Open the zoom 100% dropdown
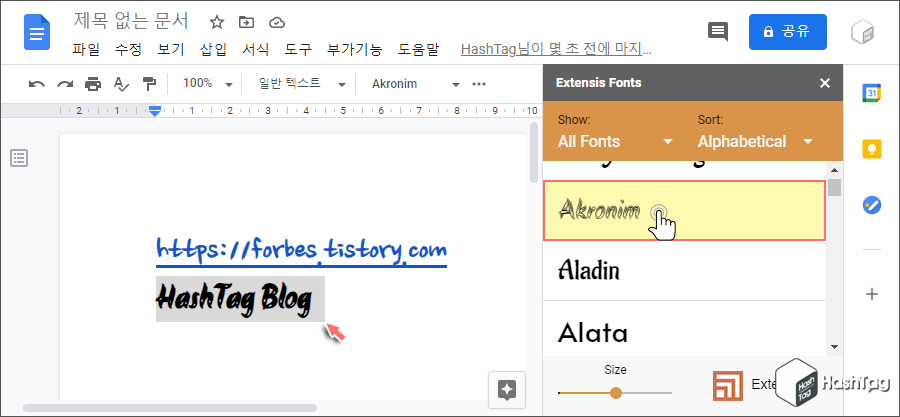 [208, 84]
